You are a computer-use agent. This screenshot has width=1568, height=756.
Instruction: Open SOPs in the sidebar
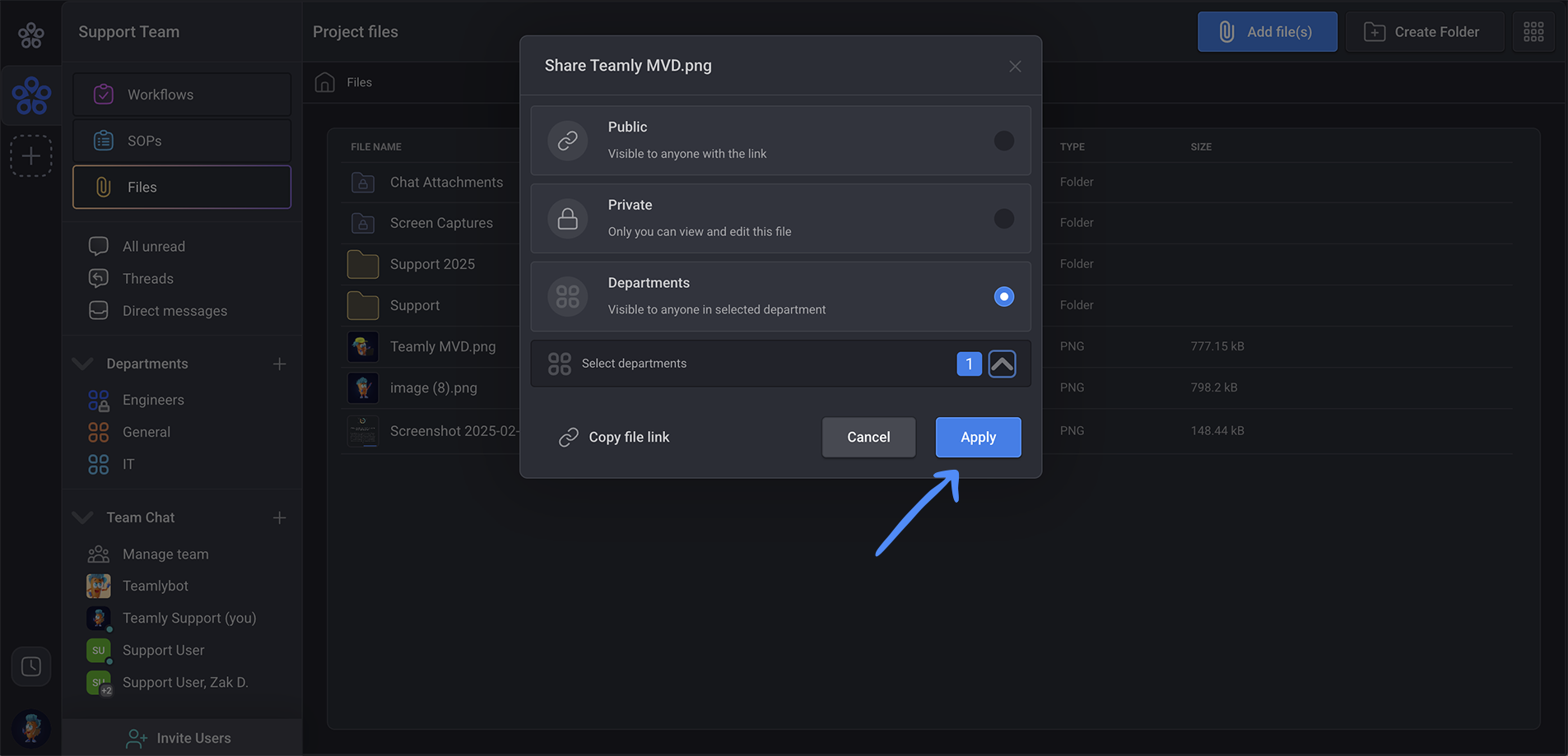(182, 141)
